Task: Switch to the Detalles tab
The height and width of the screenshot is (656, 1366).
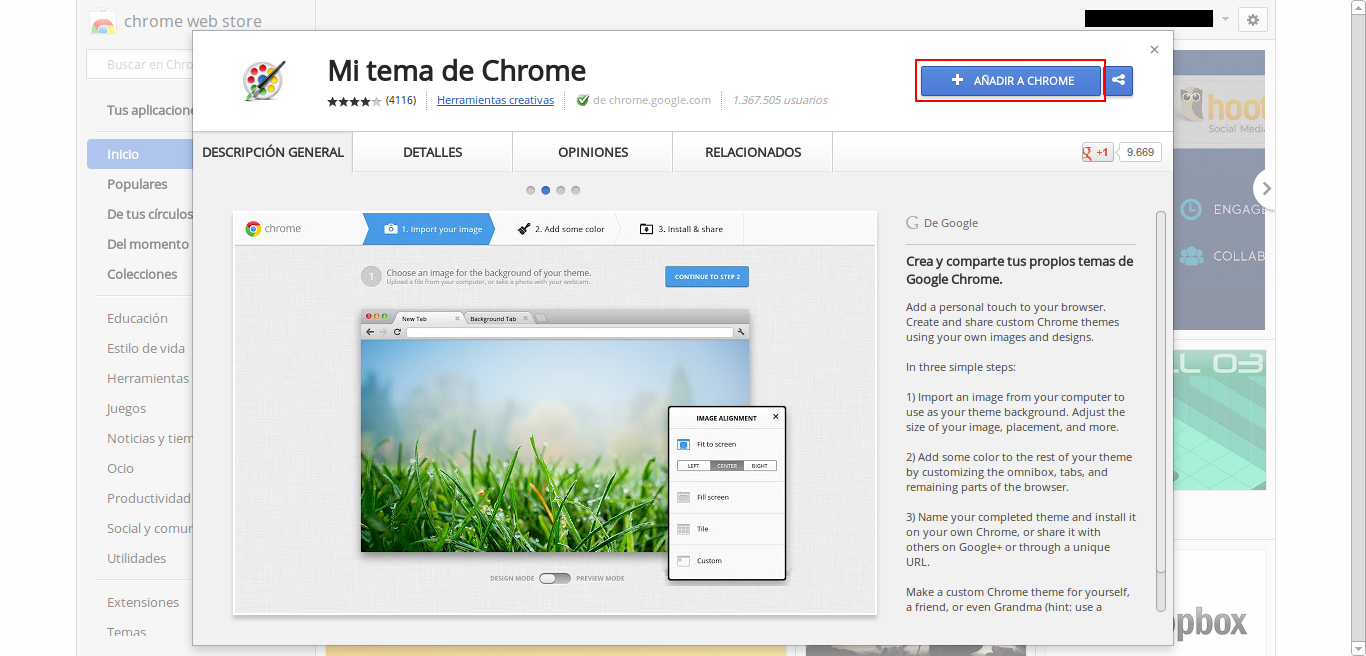Action: point(432,152)
